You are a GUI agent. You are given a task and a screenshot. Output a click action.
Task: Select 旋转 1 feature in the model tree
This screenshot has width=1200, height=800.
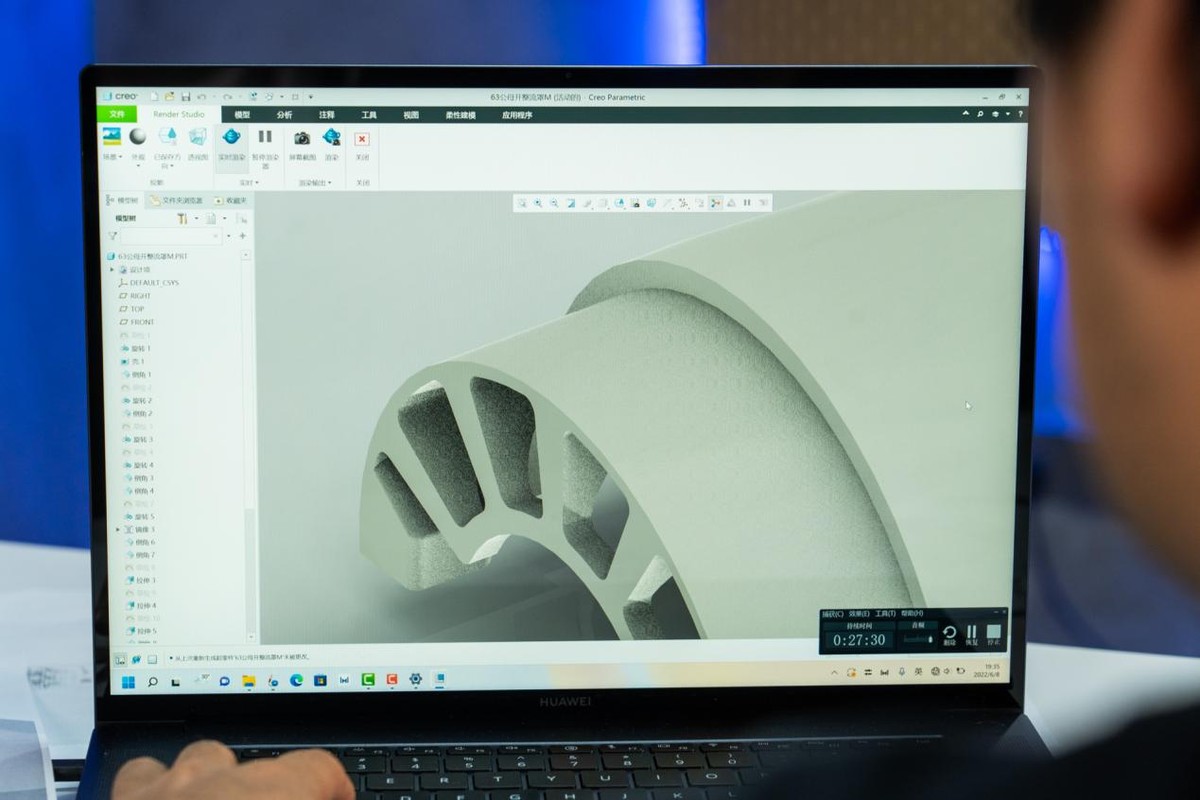pos(137,348)
